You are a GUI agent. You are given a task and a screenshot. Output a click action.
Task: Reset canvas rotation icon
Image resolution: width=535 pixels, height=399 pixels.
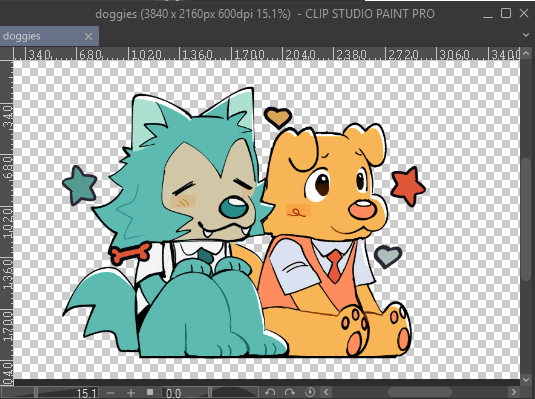coord(309,392)
